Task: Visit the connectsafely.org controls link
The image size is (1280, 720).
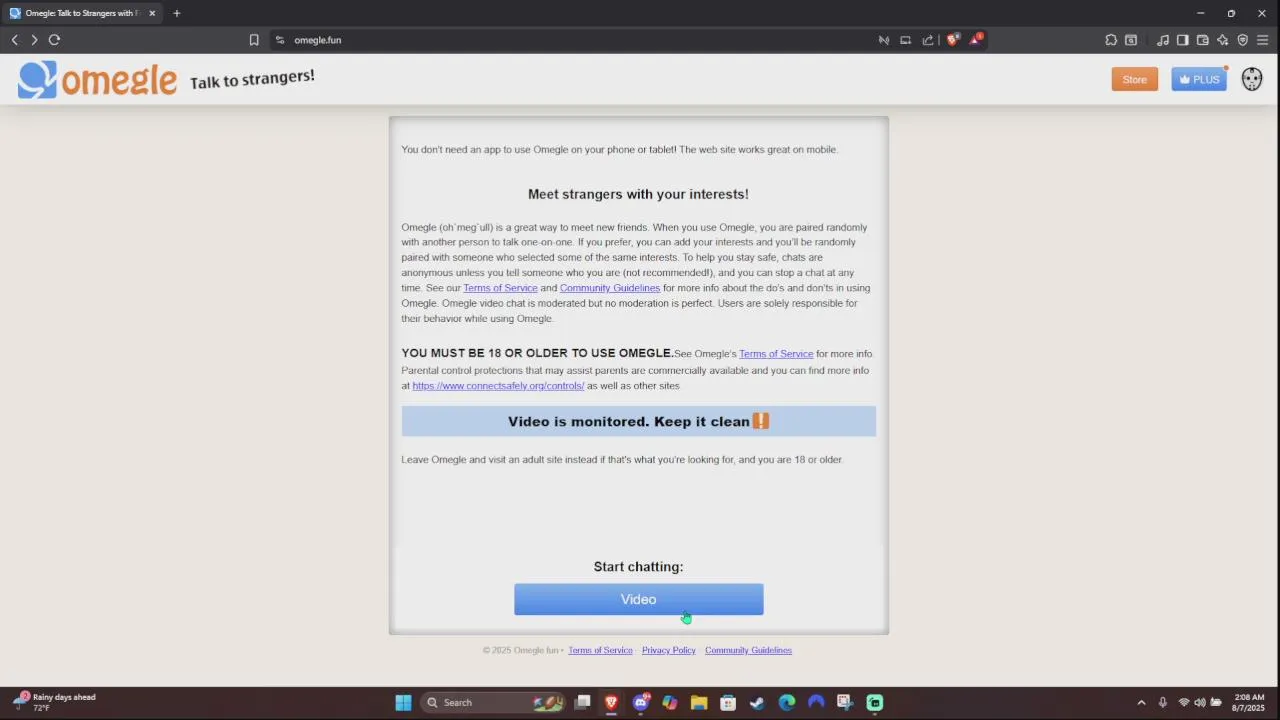Action: tap(498, 386)
